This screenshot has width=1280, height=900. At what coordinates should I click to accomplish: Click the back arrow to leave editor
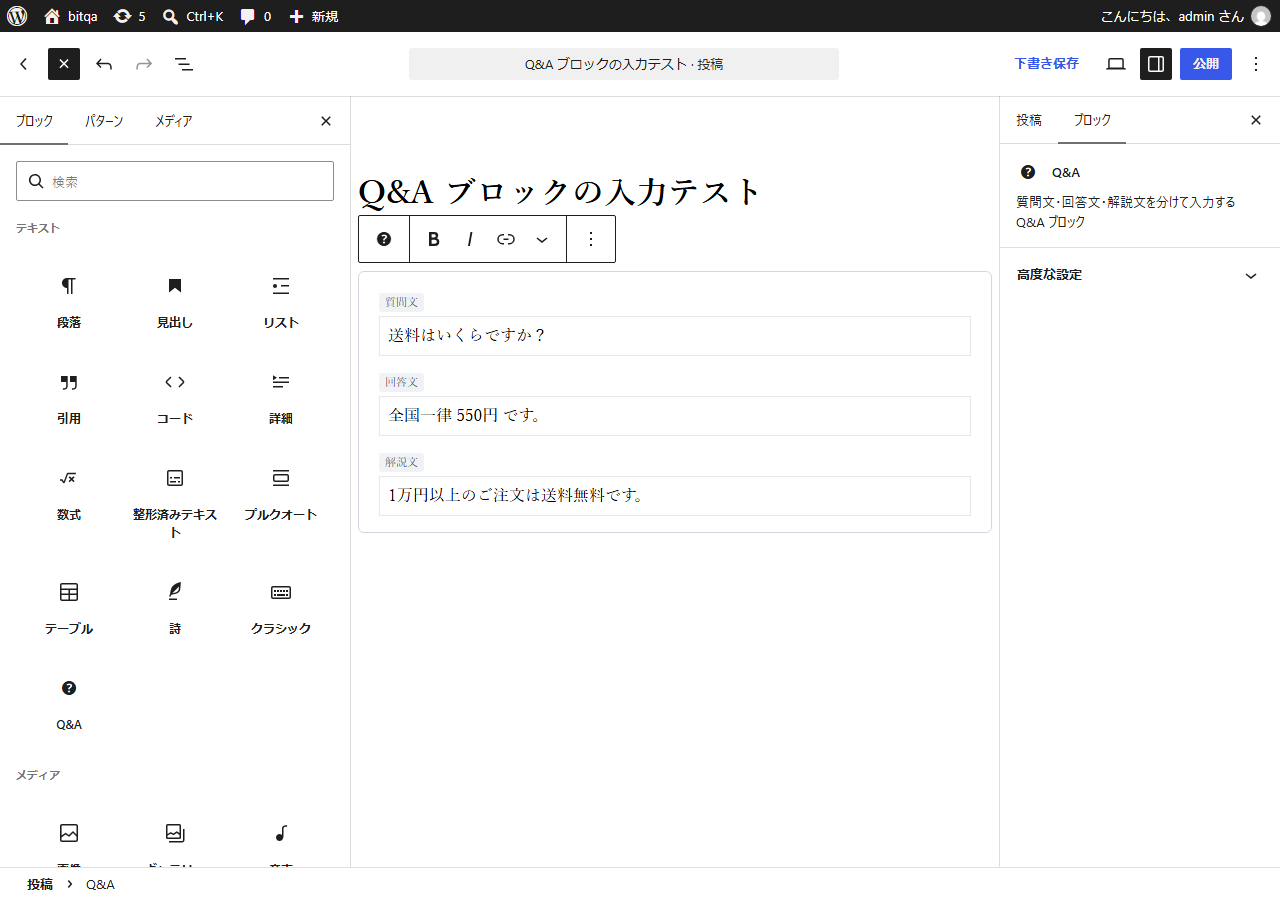click(24, 64)
